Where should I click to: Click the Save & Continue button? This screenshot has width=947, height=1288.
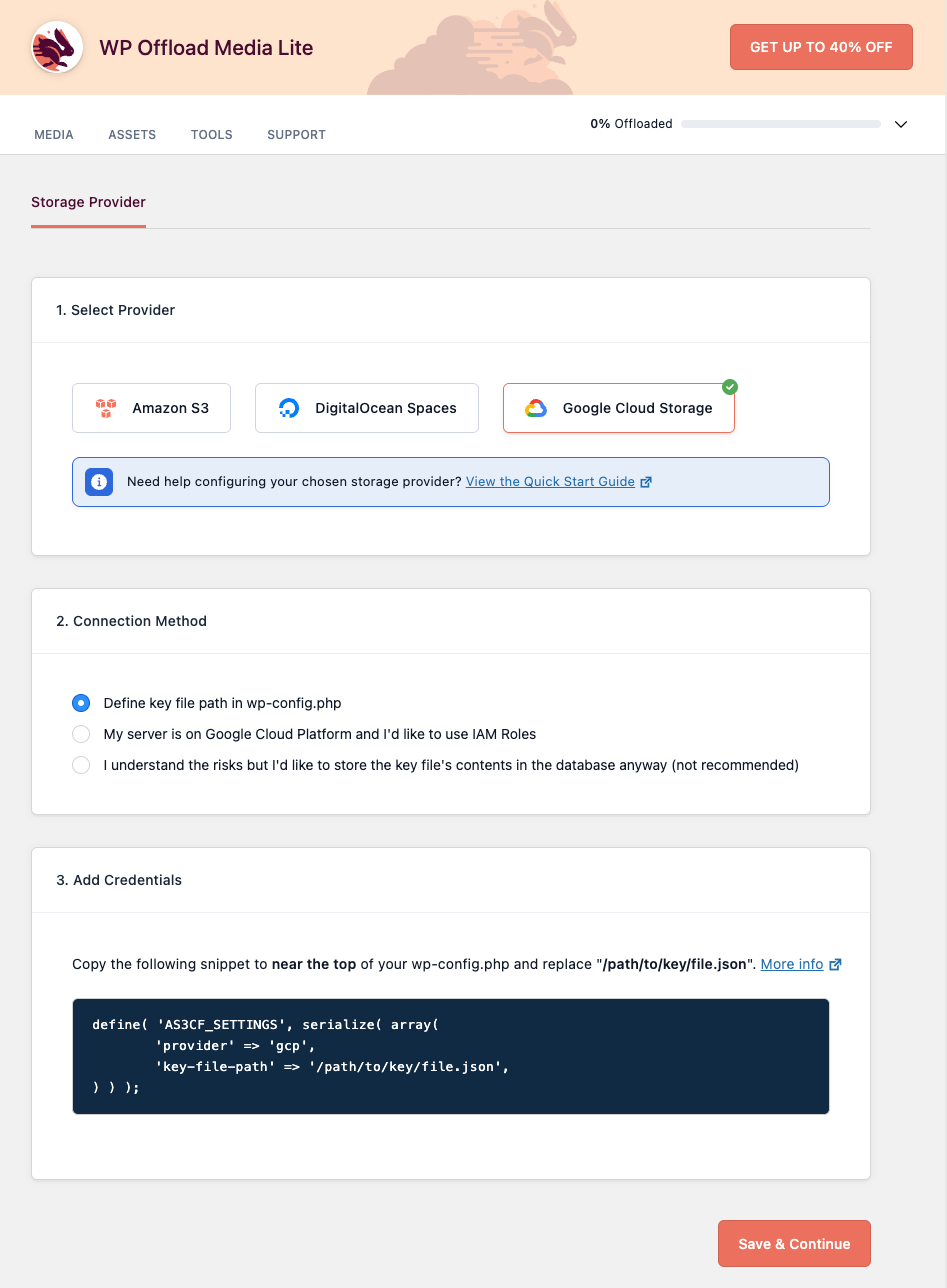coord(793,1243)
